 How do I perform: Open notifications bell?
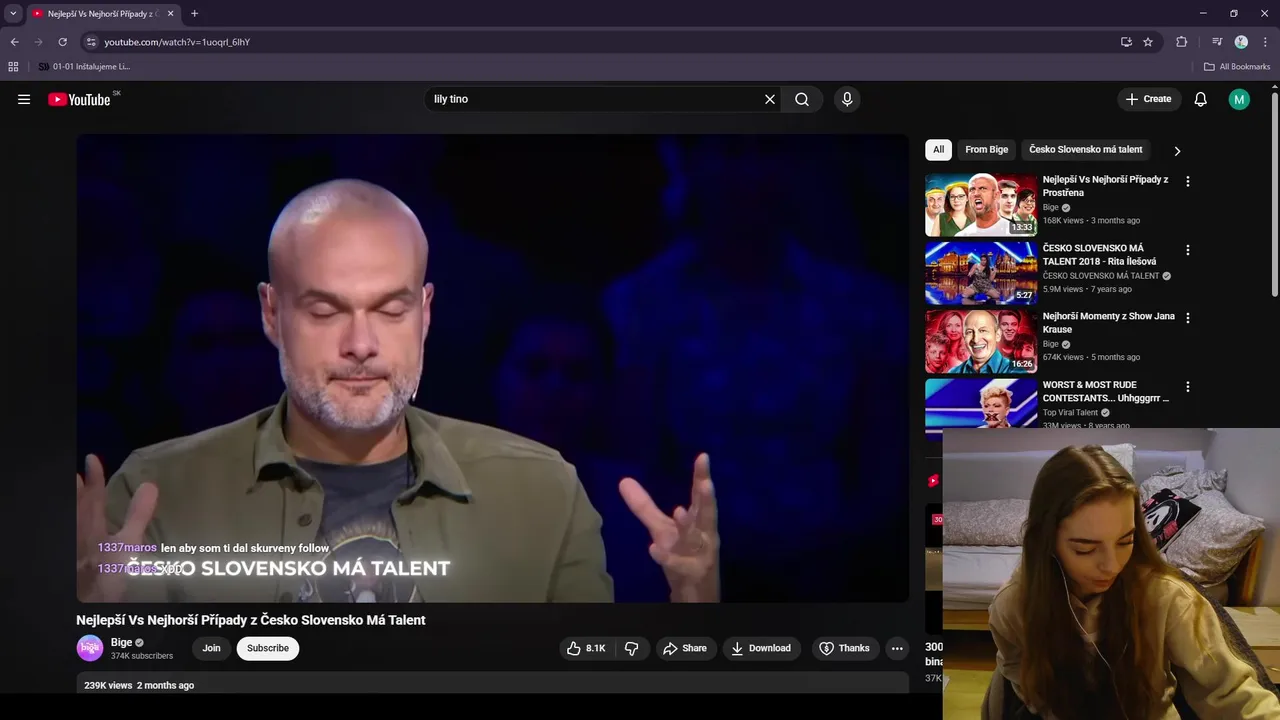(1201, 99)
